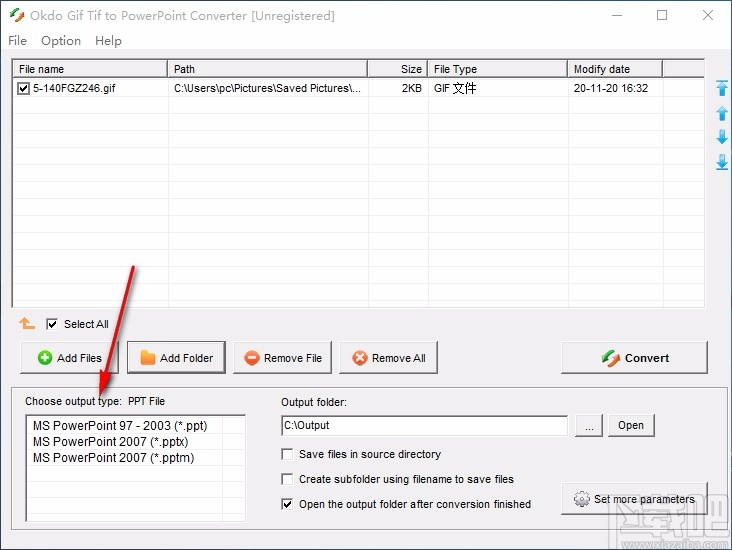Image resolution: width=732 pixels, height=550 pixels.
Task: Move selected file up one position
Action: coord(722,113)
